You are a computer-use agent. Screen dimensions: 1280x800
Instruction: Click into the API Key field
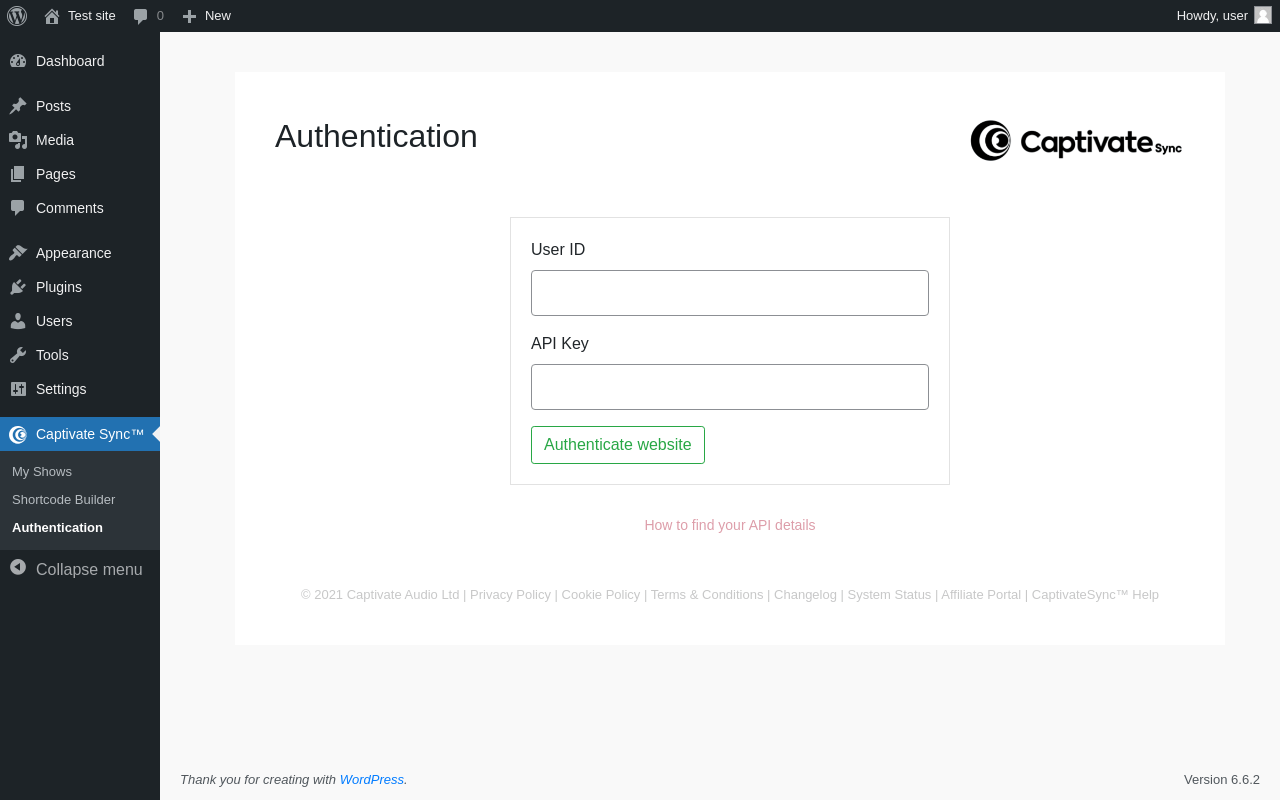[x=729, y=387]
